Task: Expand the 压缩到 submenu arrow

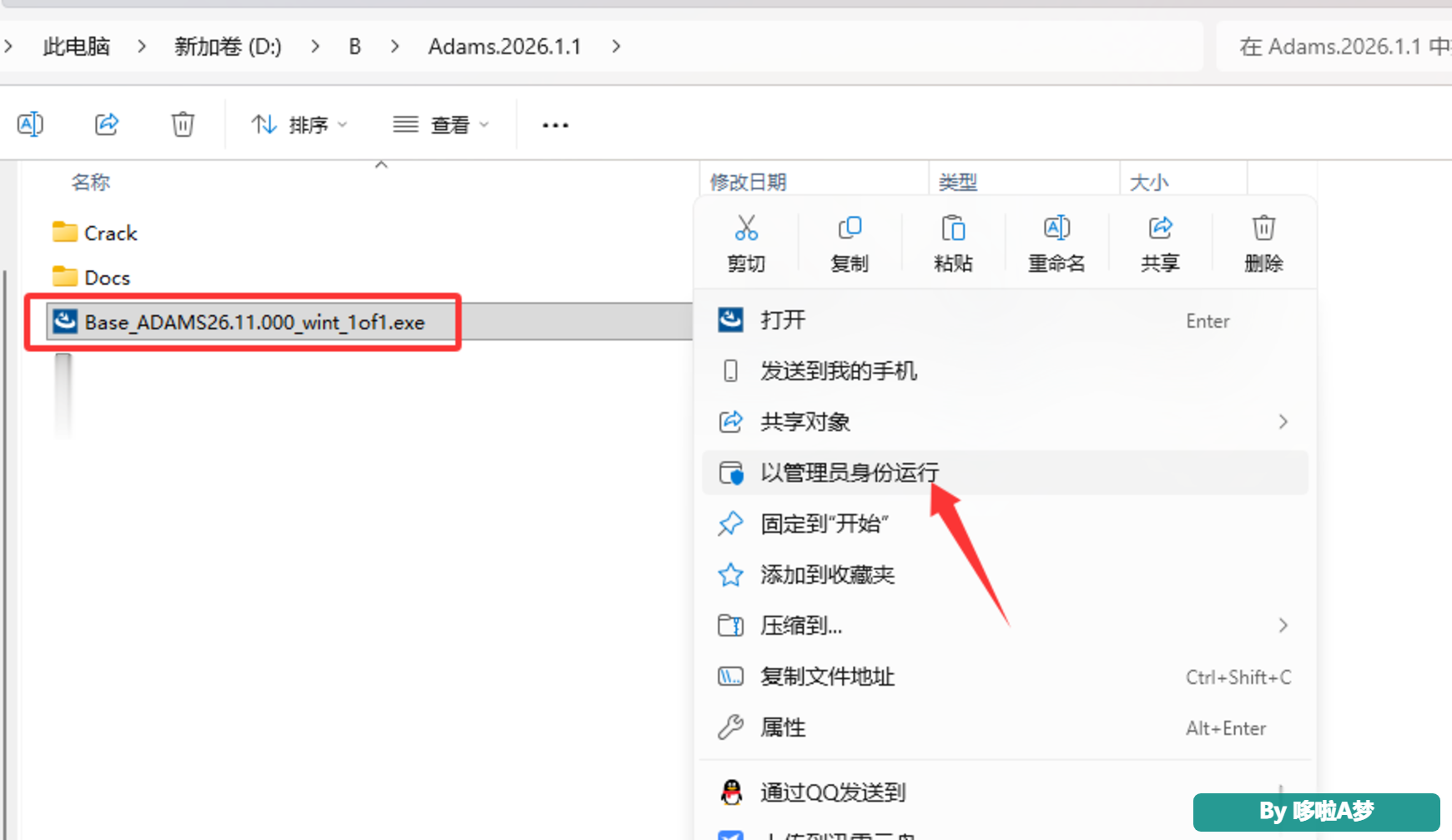Action: 1283,626
